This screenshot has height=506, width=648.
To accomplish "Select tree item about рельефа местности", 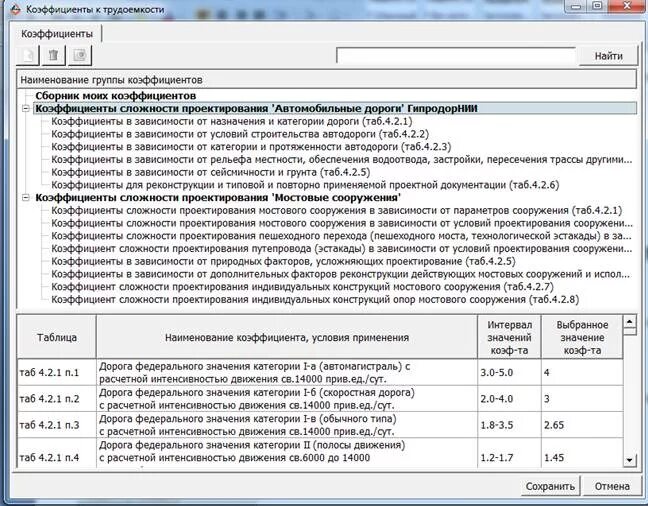I will (x=341, y=160).
